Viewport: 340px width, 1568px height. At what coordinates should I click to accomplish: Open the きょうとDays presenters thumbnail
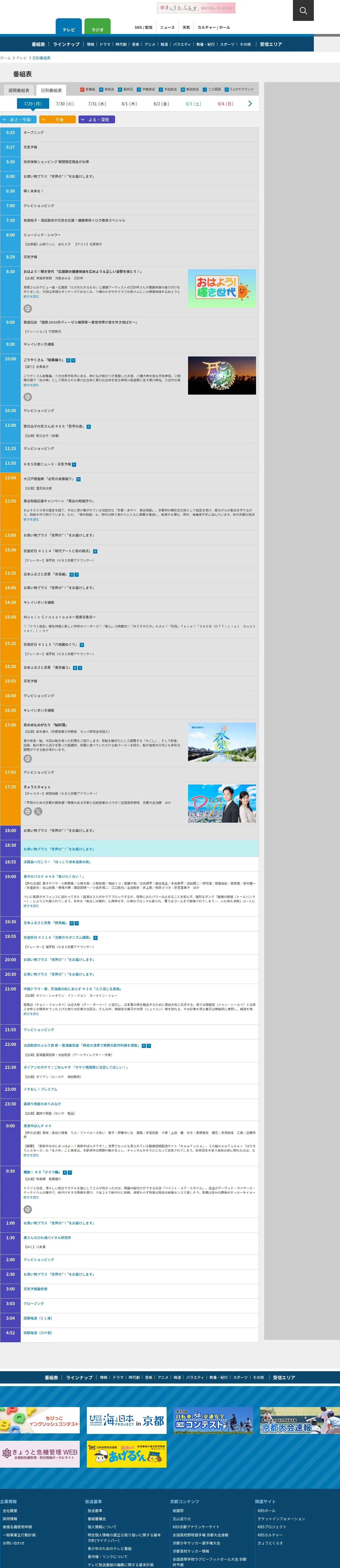coord(222,804)
